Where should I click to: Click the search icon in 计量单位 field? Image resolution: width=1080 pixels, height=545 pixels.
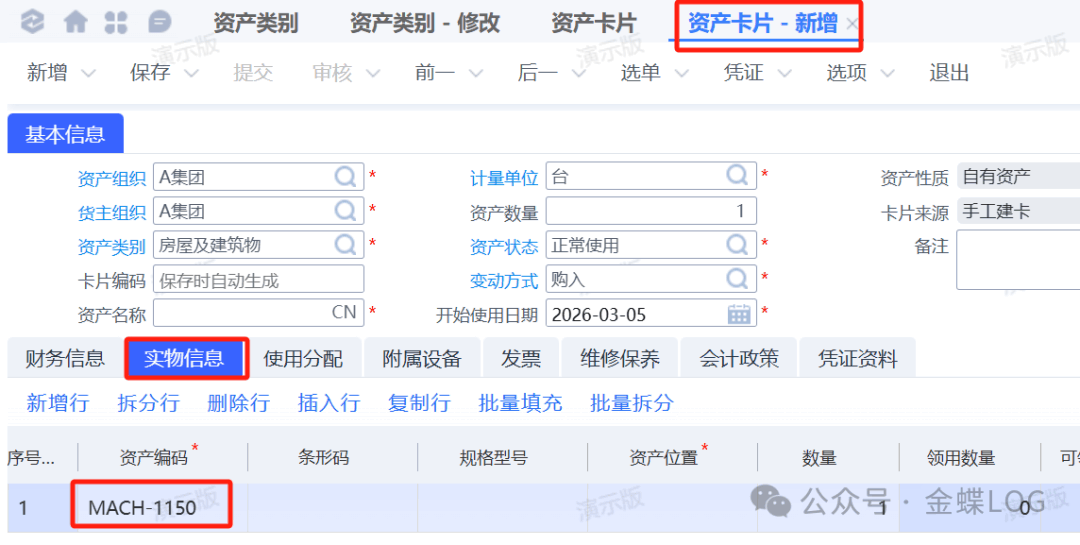[738, 177]
